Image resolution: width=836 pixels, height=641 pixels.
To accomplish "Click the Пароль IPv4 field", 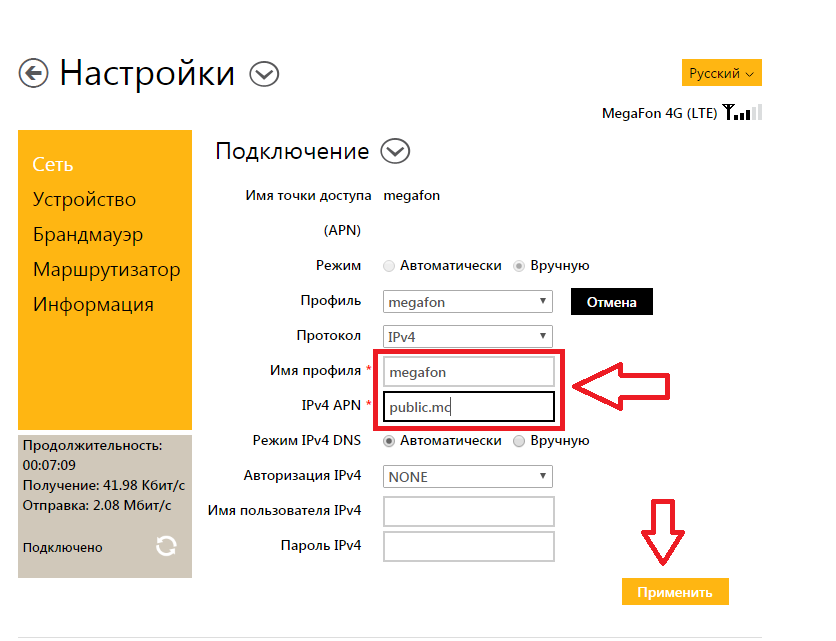I will [x=469, y=547].
